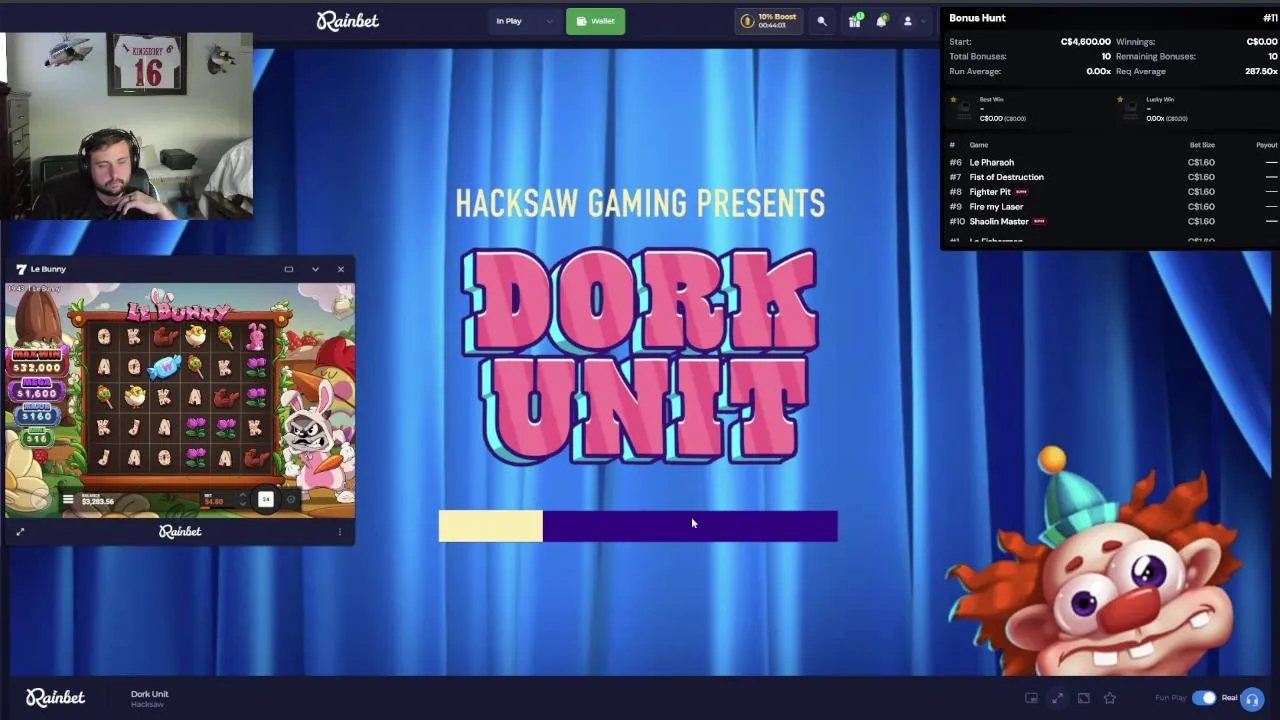Open Le Bunny hamburger menu
Screen dimensions: 1280x720
click(x=68, y=500)
